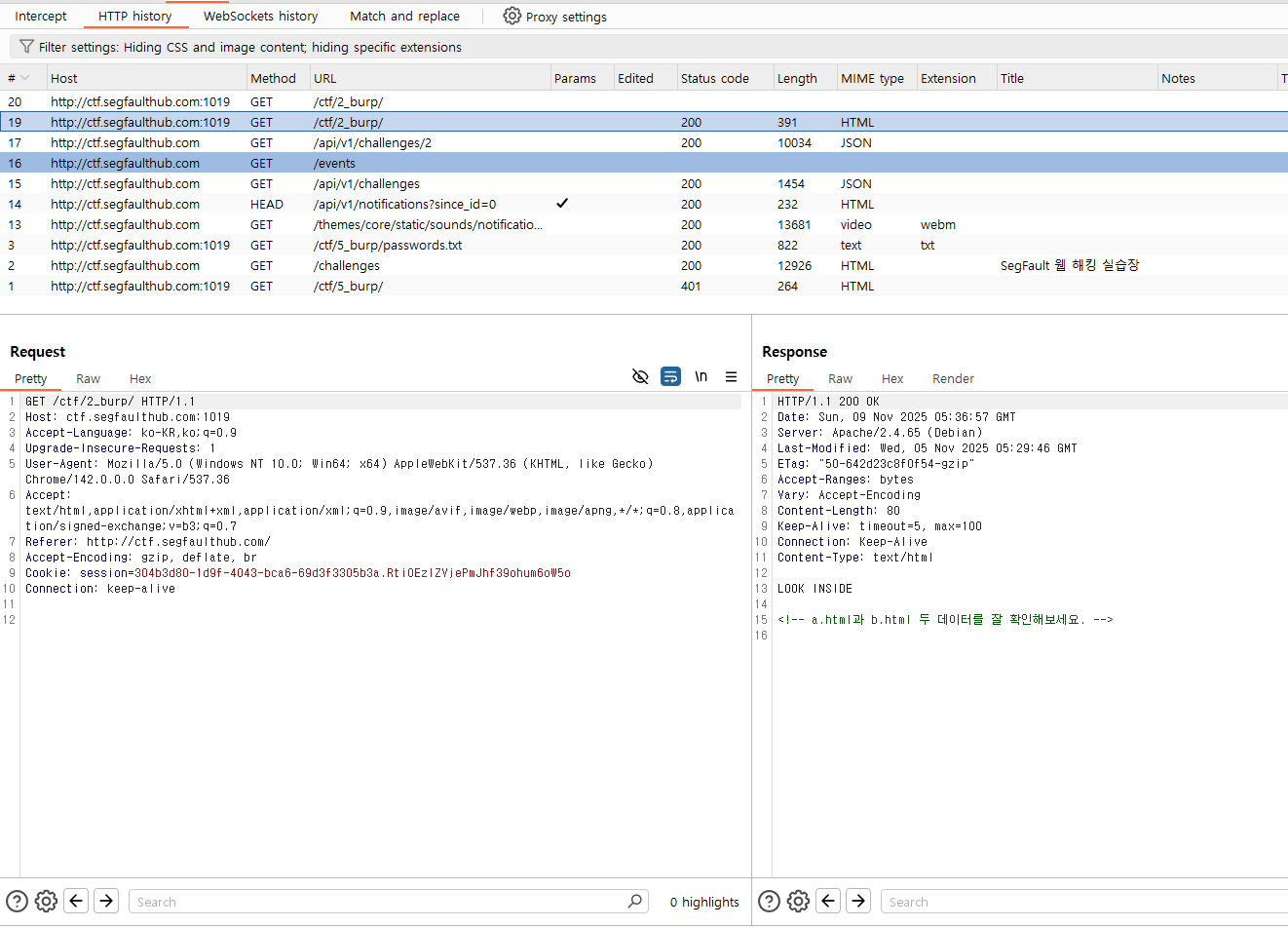1288x928 pixels.
Task: Go to previous match in Request search
Action: click(x=76, y=902)
